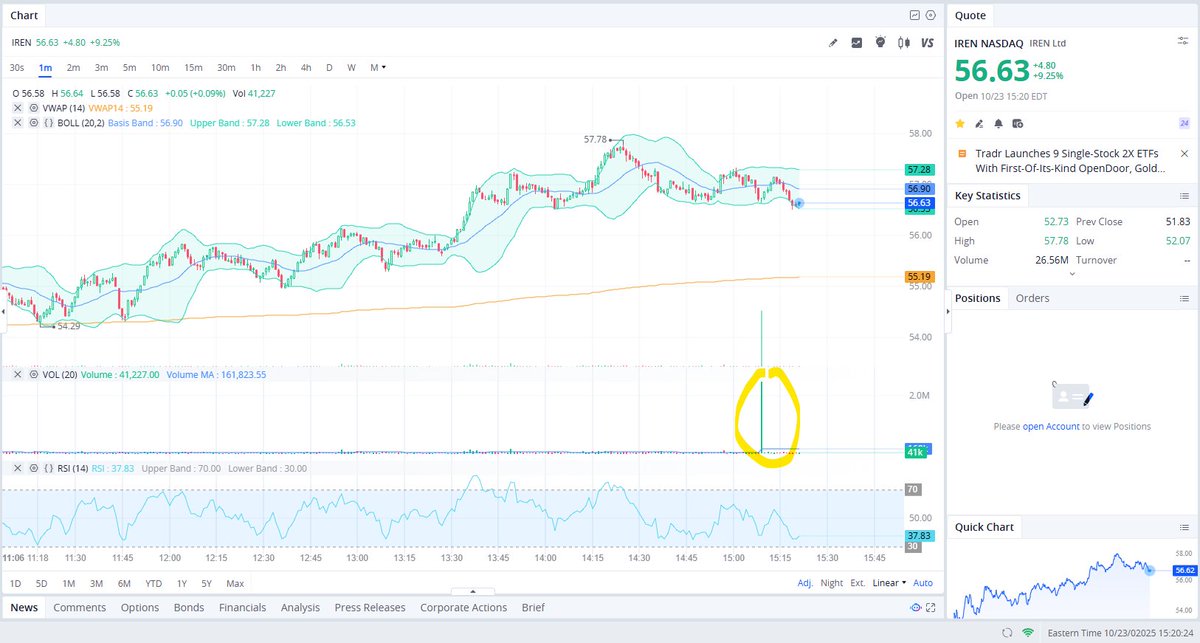The image size is (1200, 643).
Task: Open Positions panel list menu icon
Action: tap(1184, 298)
